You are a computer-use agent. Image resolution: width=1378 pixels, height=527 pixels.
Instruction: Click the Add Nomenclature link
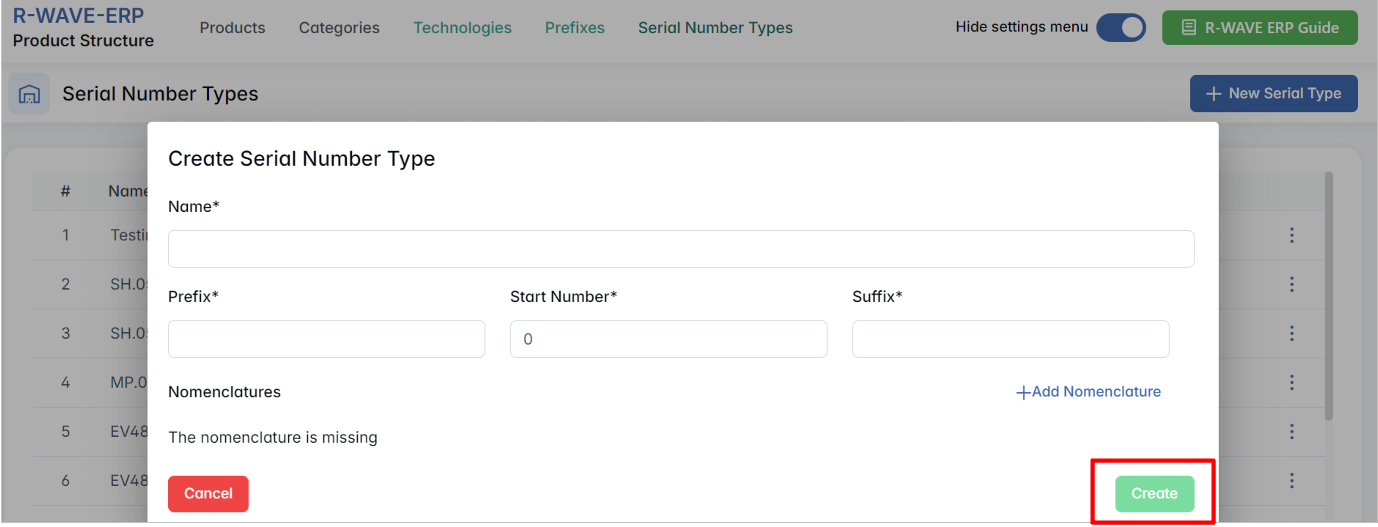[1088, 392]
